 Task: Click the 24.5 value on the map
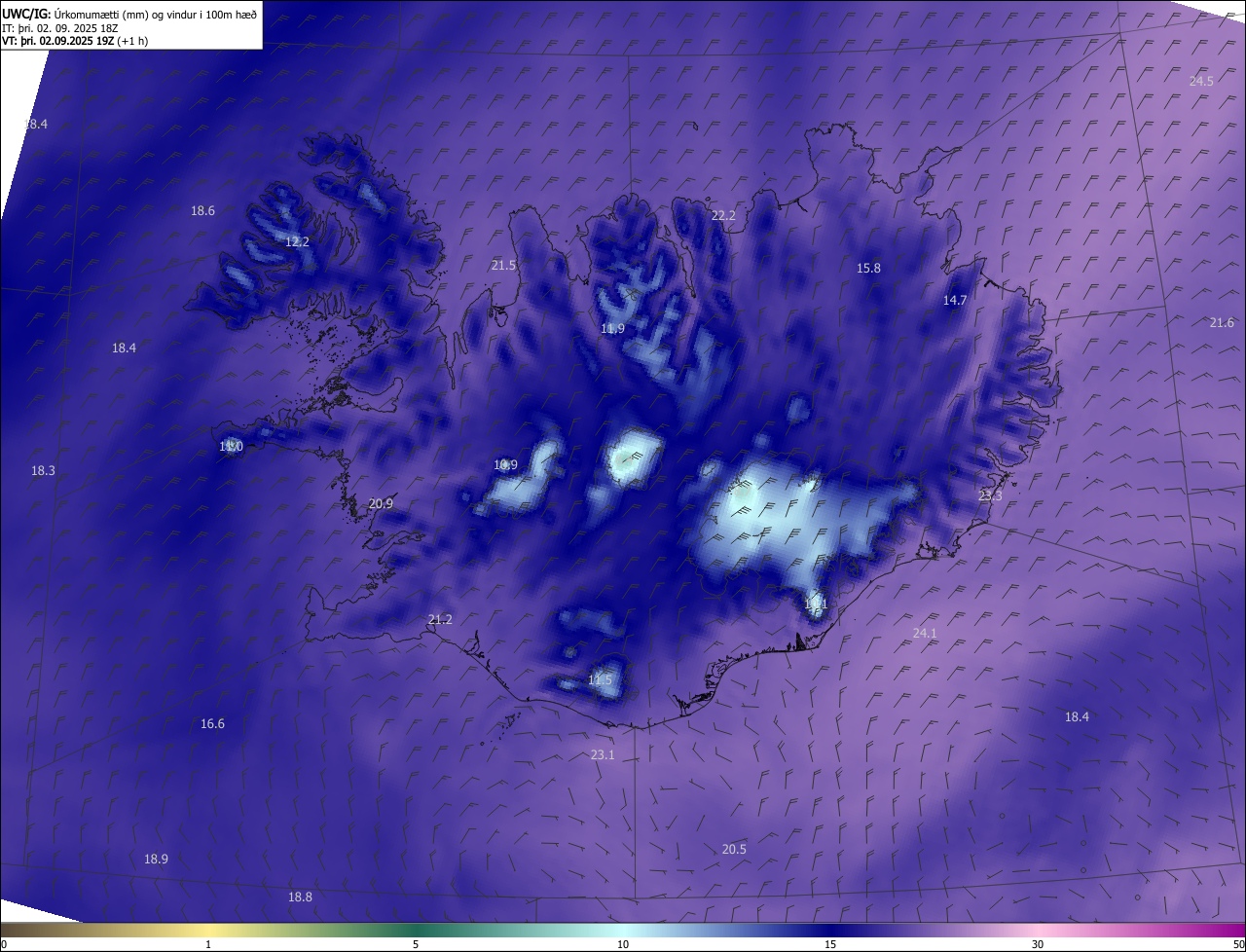[1201, 81]
